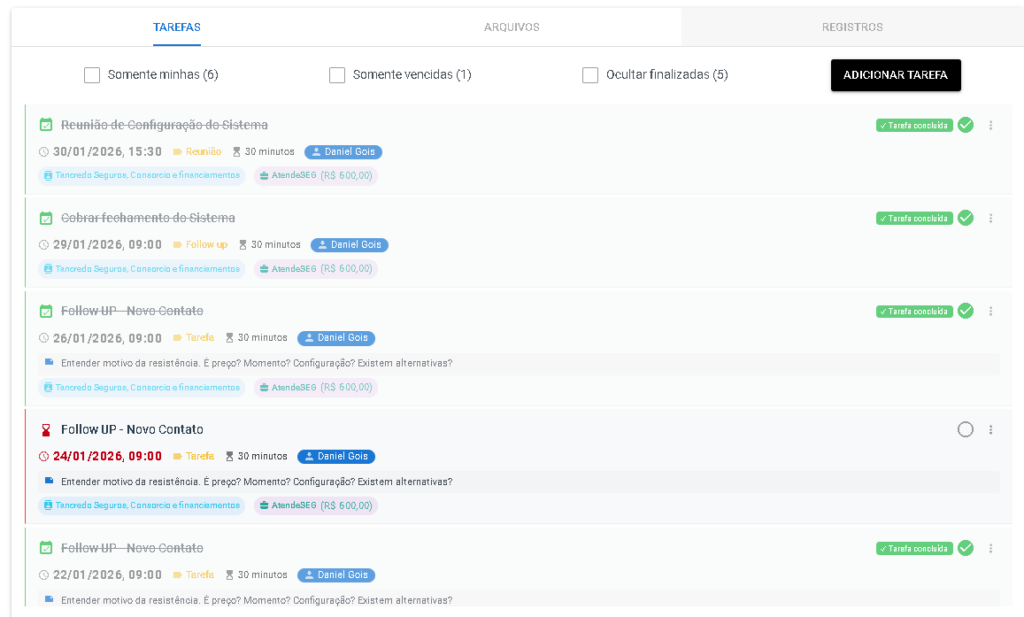Open three-dot menu for Reunião de Configuração task
This screenshot has width=1024, height=617.
[991, 125]
